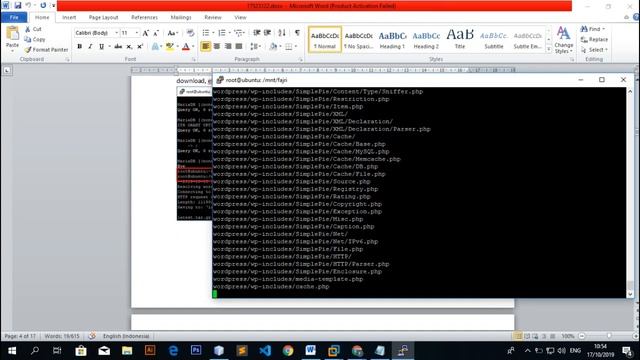Click the zoom slider handle in the status bar

click(x=609, y=336)
